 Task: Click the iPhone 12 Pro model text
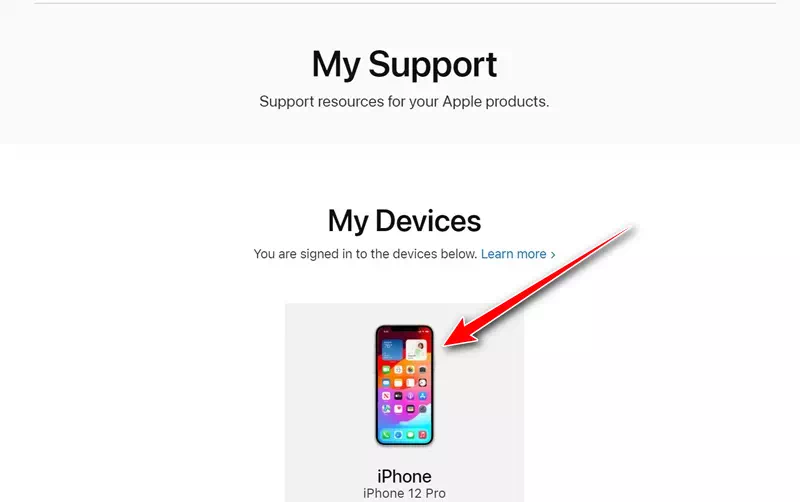pyautogui.click(x=404, y=493)
